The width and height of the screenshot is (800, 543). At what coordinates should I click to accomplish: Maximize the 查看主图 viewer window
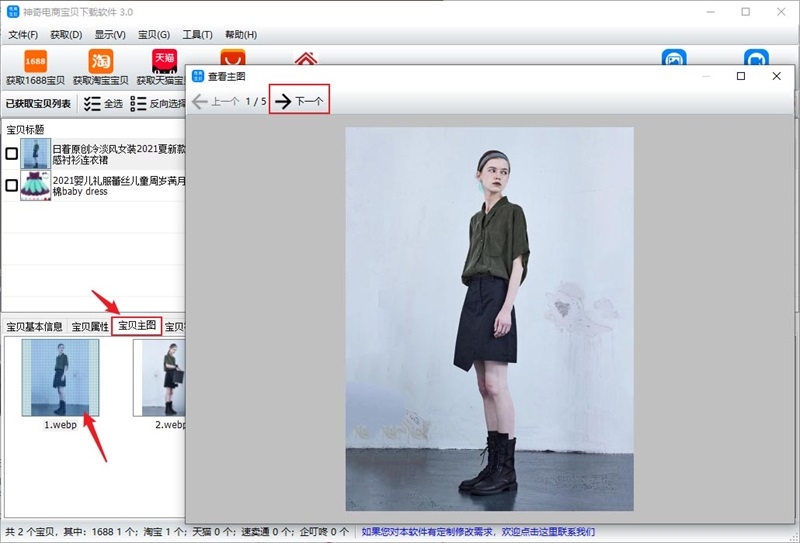pos(741,76)
